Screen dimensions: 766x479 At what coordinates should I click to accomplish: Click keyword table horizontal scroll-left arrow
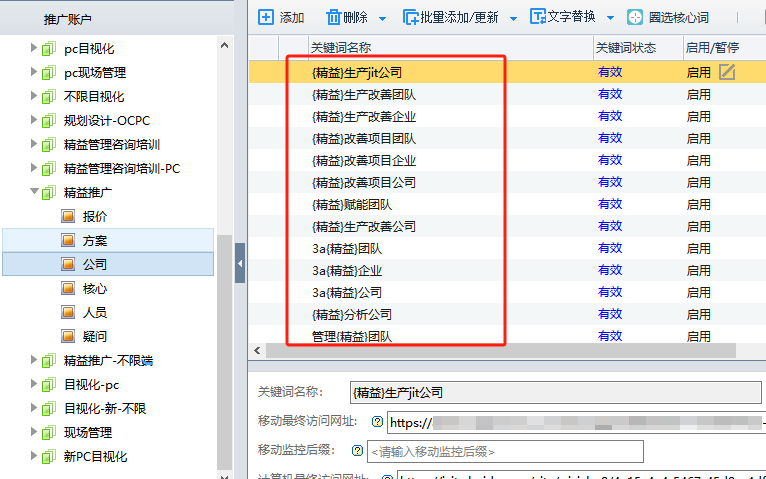[257, 350]
